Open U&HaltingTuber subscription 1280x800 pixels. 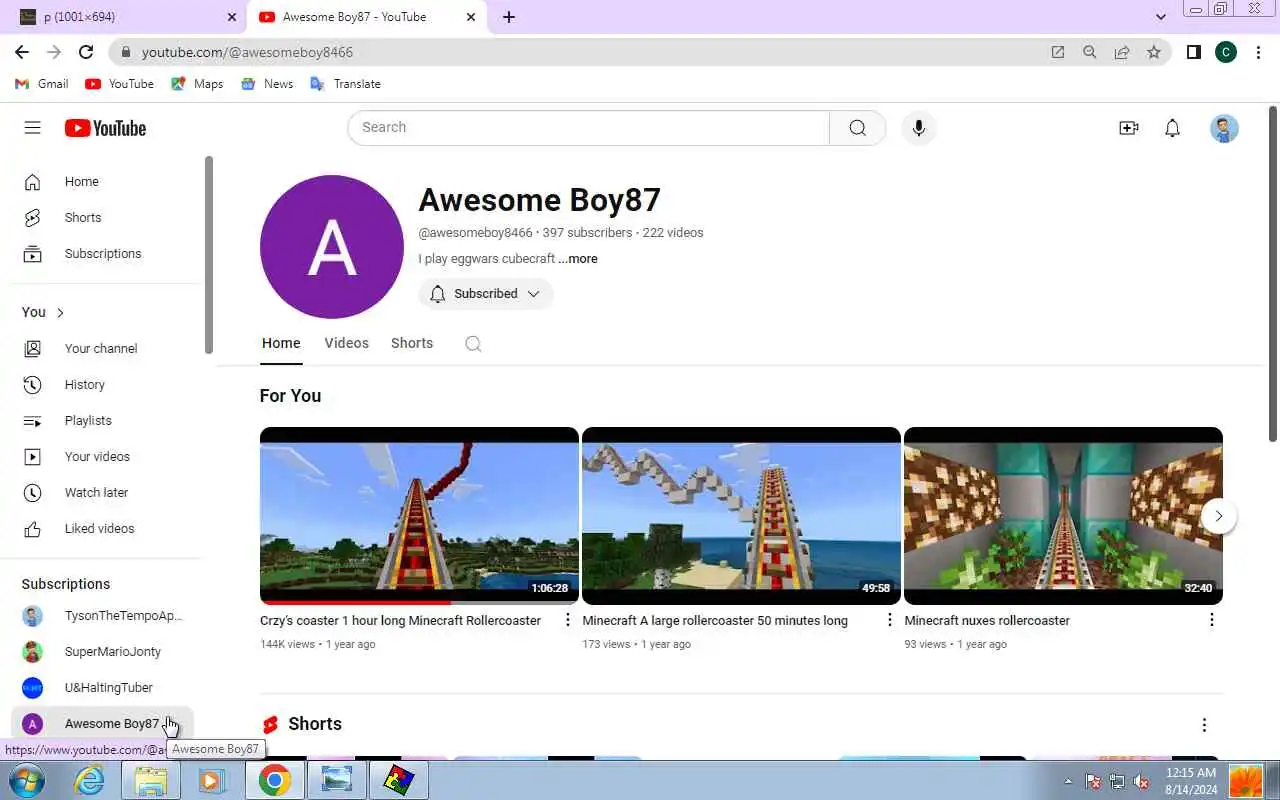[x=103, y=688]
